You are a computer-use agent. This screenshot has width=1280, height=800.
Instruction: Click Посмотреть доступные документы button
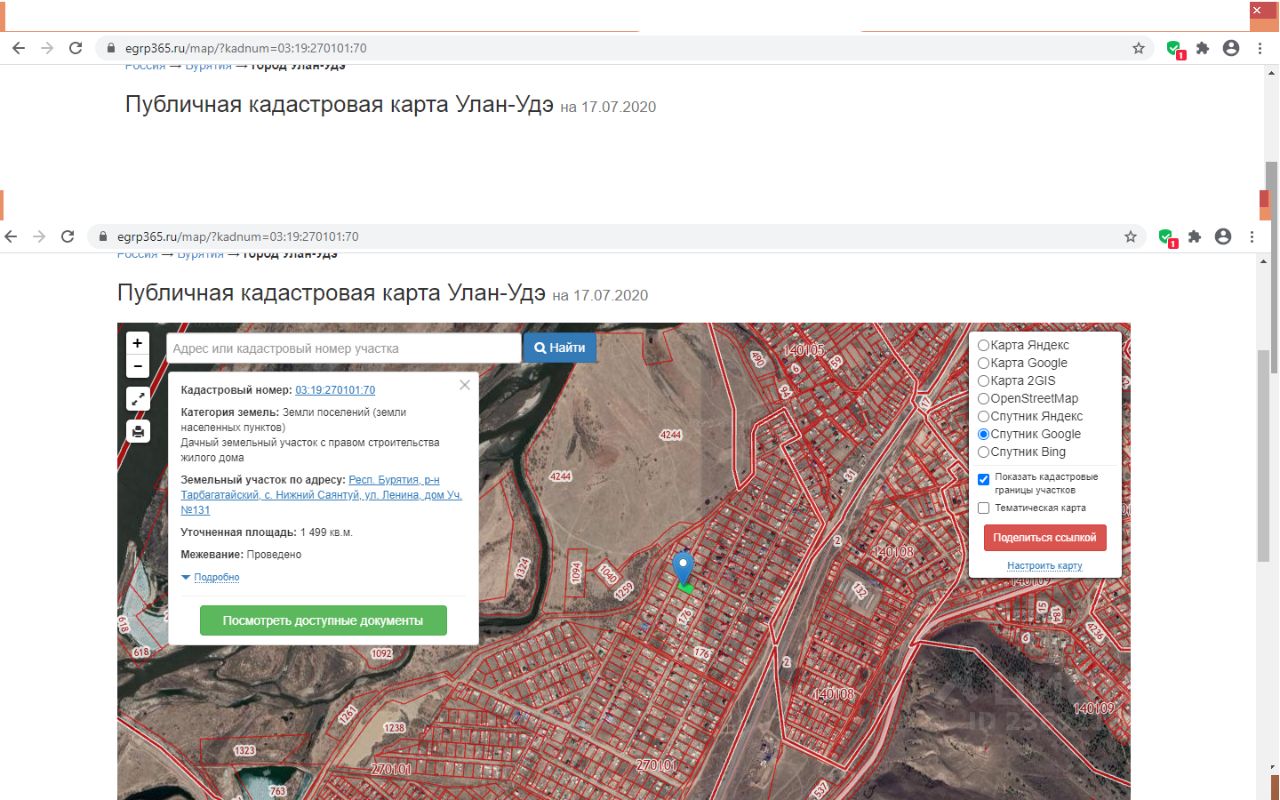[x=323, y=621]
